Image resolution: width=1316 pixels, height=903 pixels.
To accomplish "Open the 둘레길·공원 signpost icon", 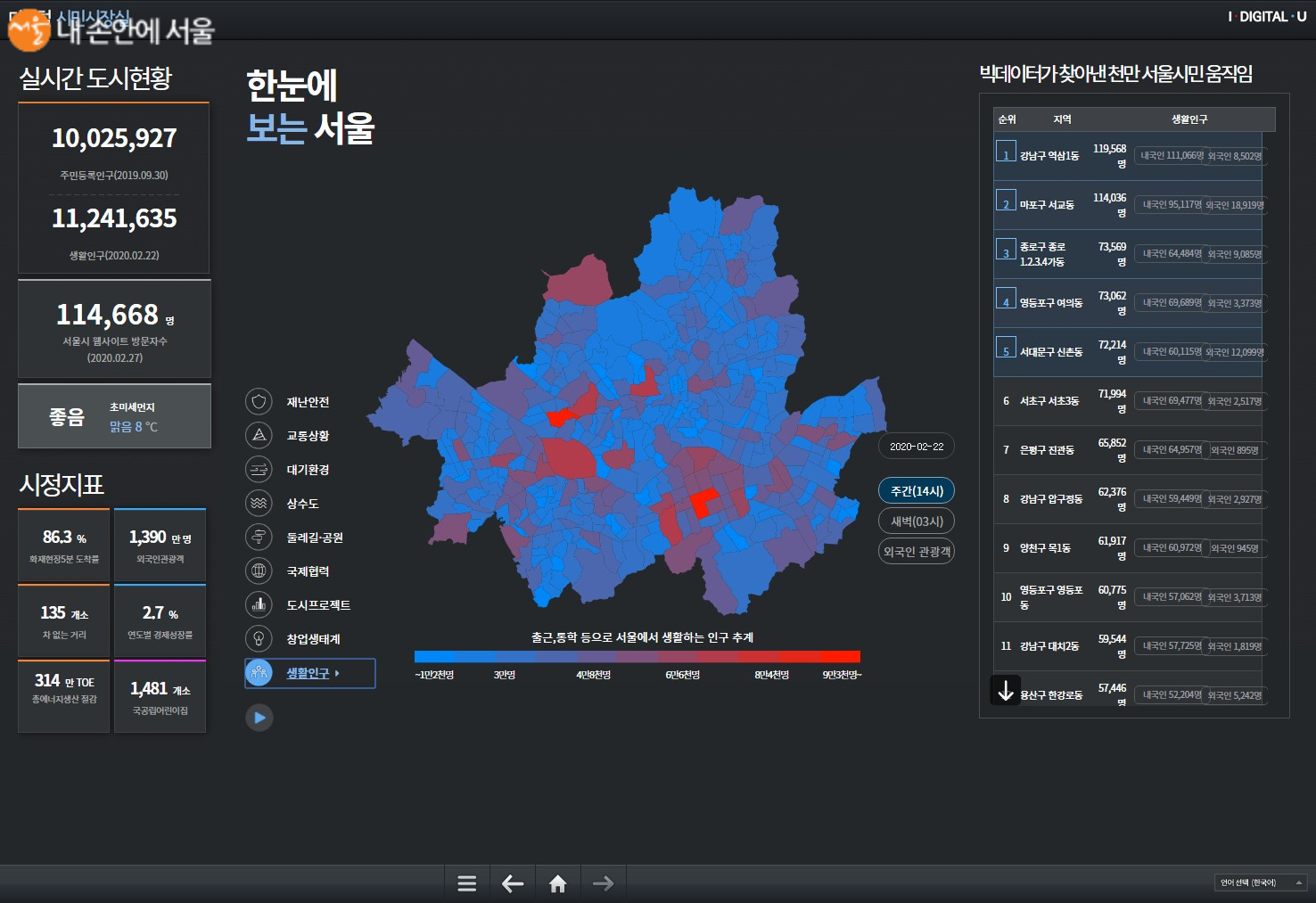I will (259, 538).
